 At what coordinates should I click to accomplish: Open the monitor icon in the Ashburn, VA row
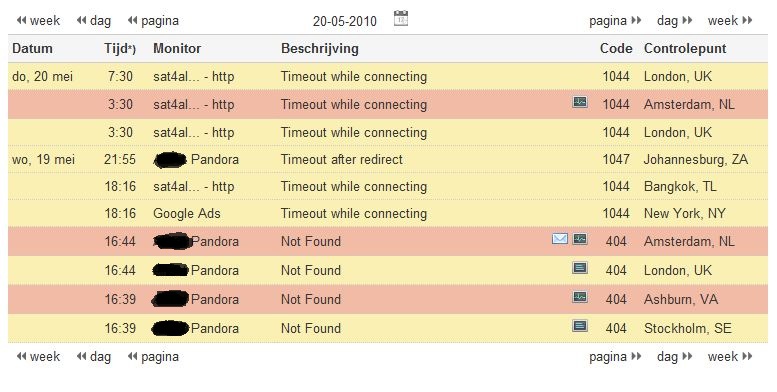coord(580,297)
